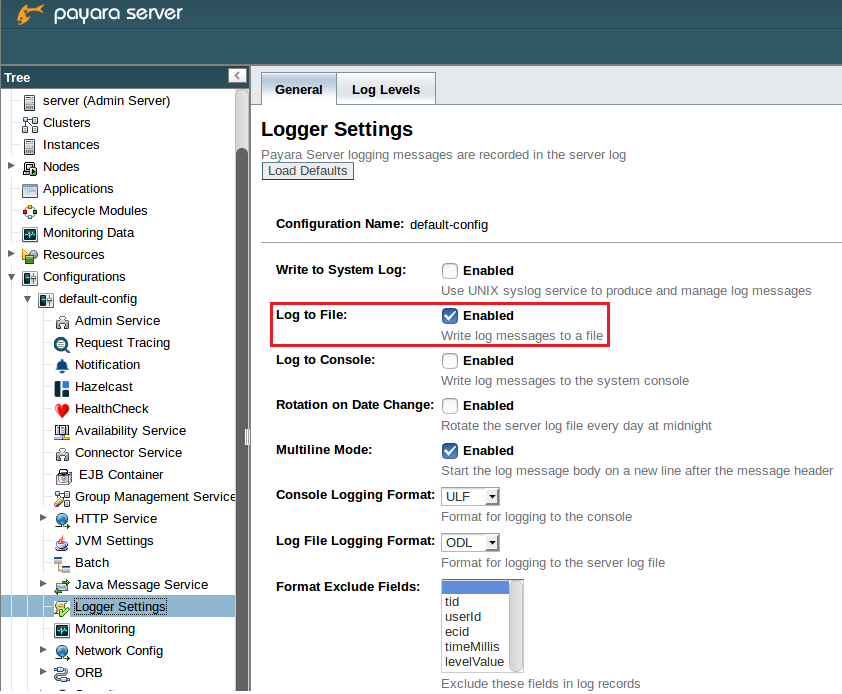842x694 pixels.
Task: Click the Payara Server fish logo
Action: [30, 13]
